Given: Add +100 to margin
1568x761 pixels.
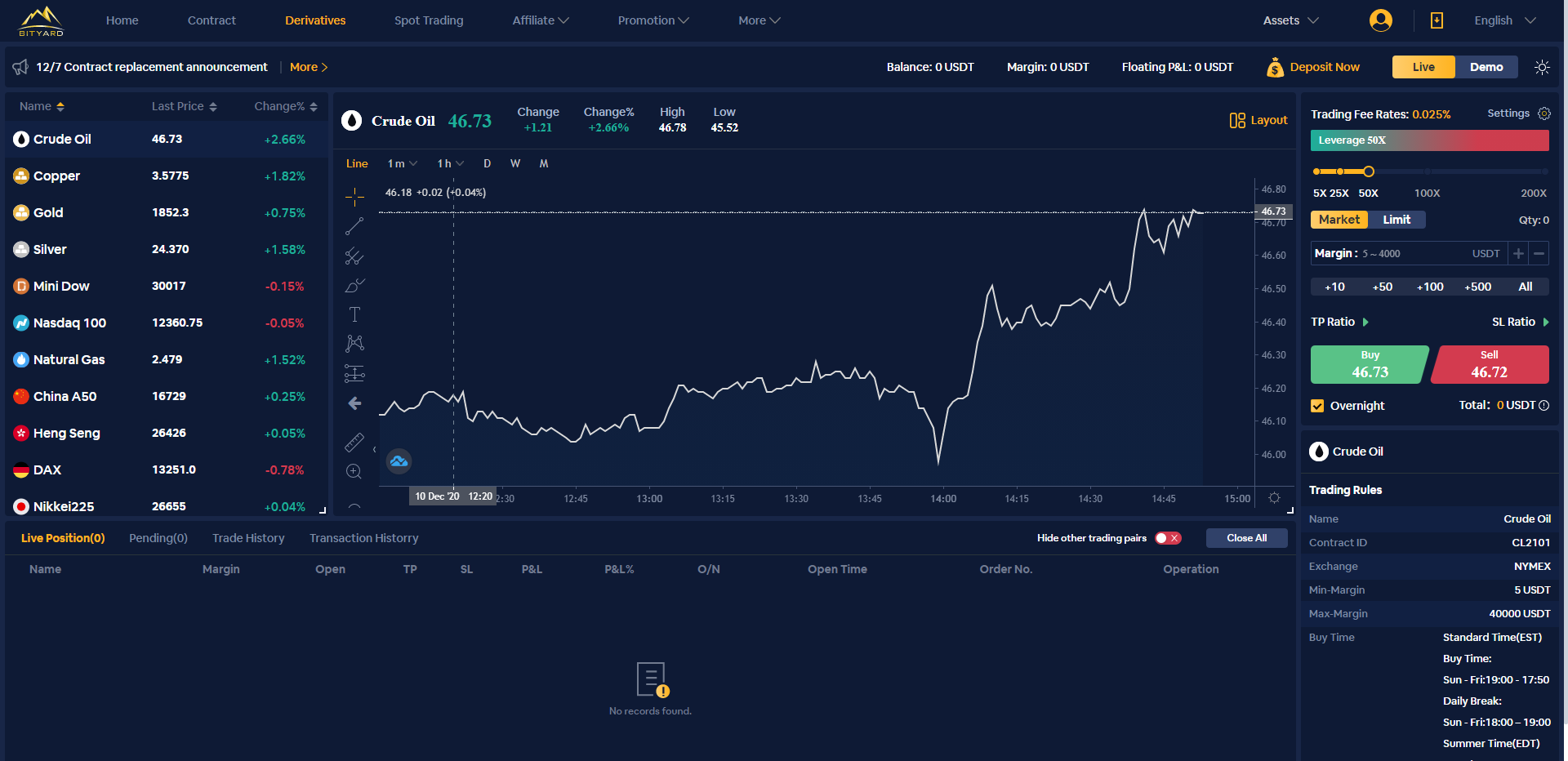Looking at the screenshot, I should click(x=1430, y=287).
